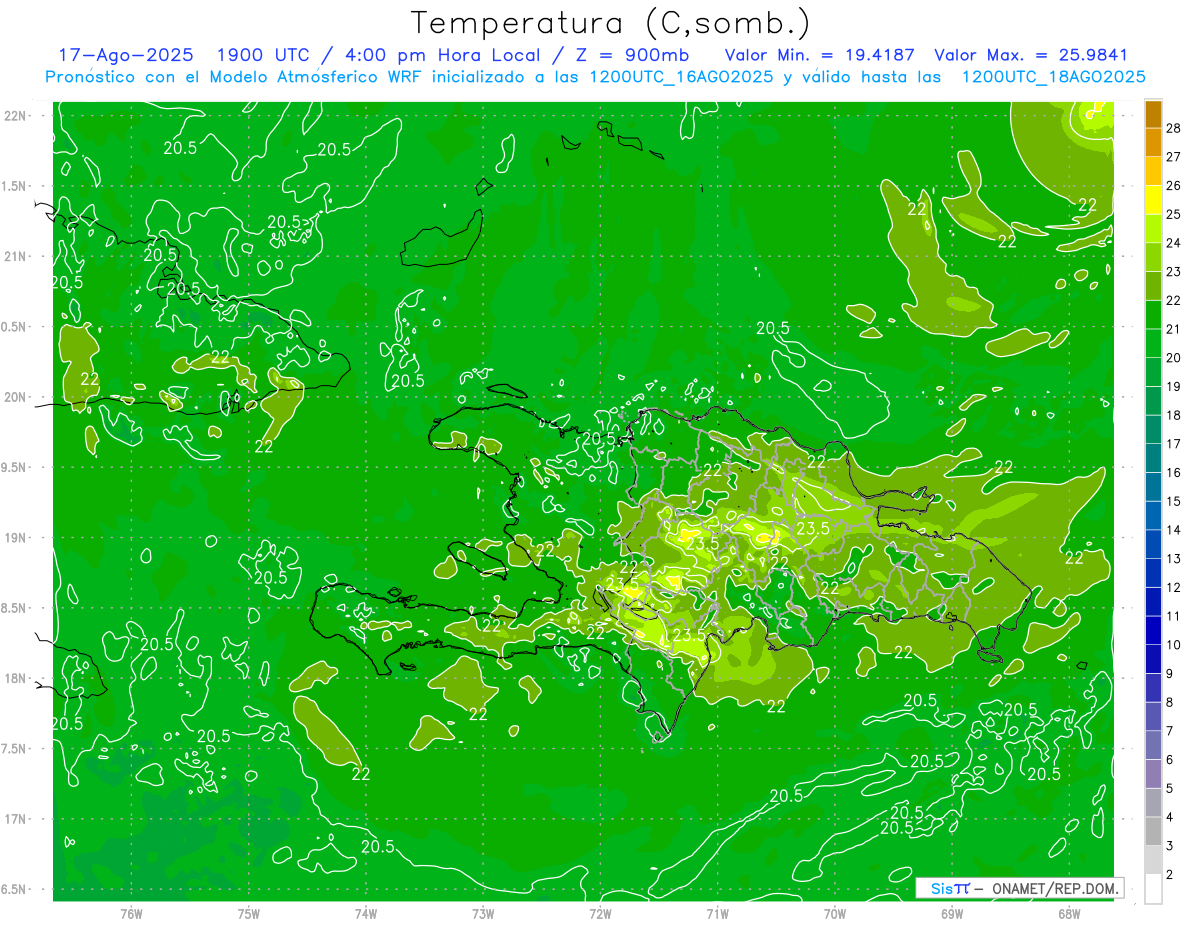Click the color scale label 26
Image resolution: width=1200 pixels, height=927 pixels.
pos(1174,185)
